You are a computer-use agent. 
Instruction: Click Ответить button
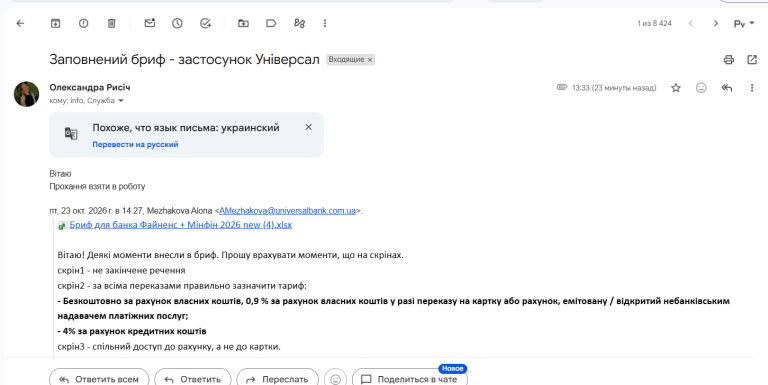tap(192, 379)
